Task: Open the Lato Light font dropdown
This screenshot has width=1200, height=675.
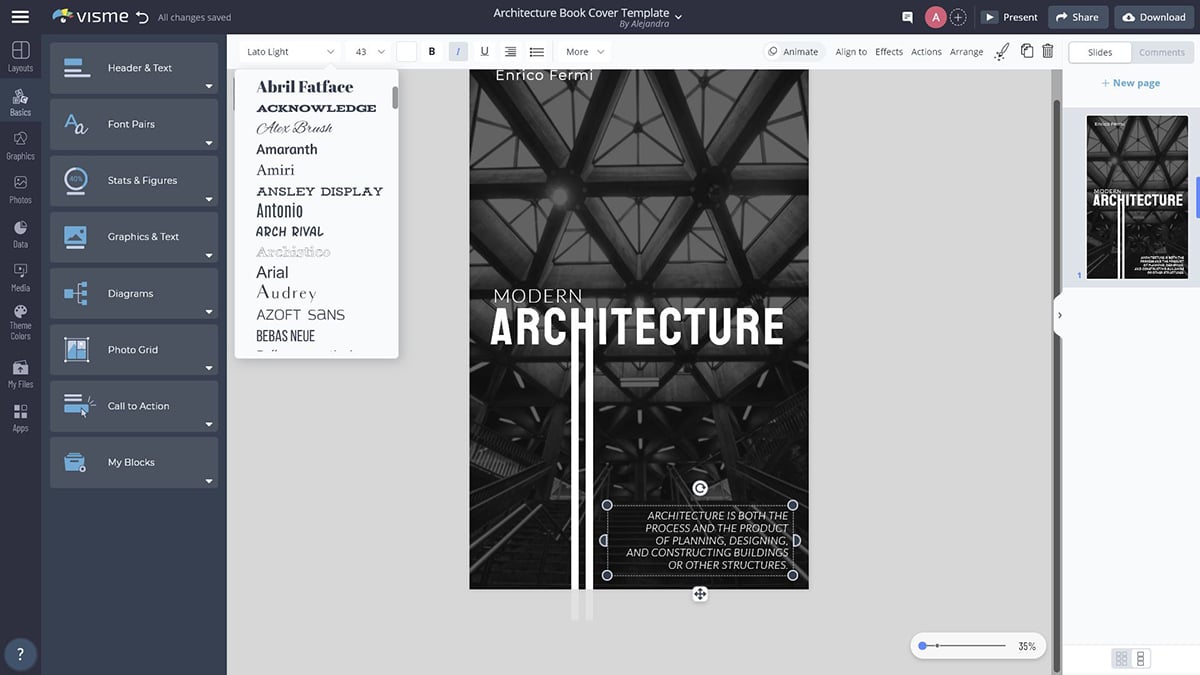Action: pyautogui.click(x=290, y=52)
